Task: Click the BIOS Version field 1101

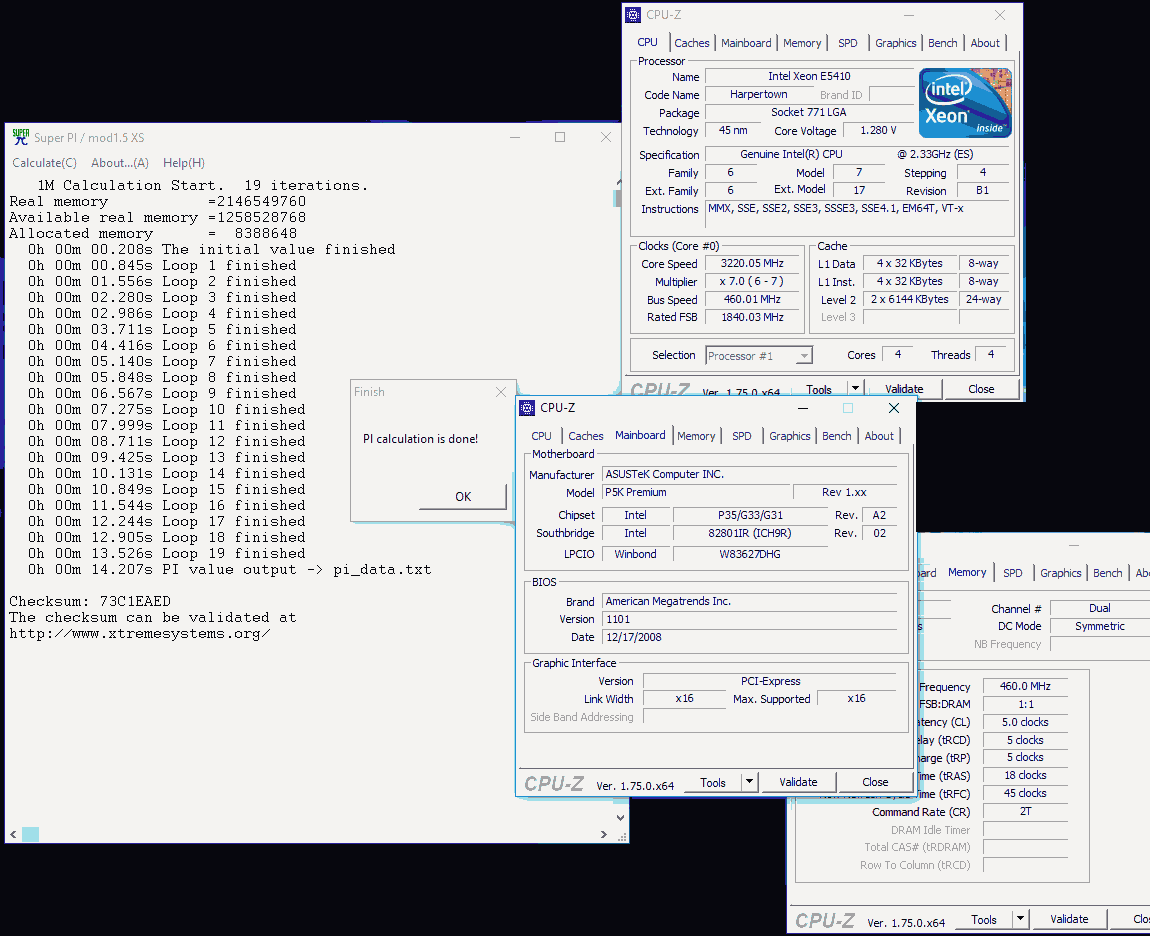Action: click(x=750, y=619)
